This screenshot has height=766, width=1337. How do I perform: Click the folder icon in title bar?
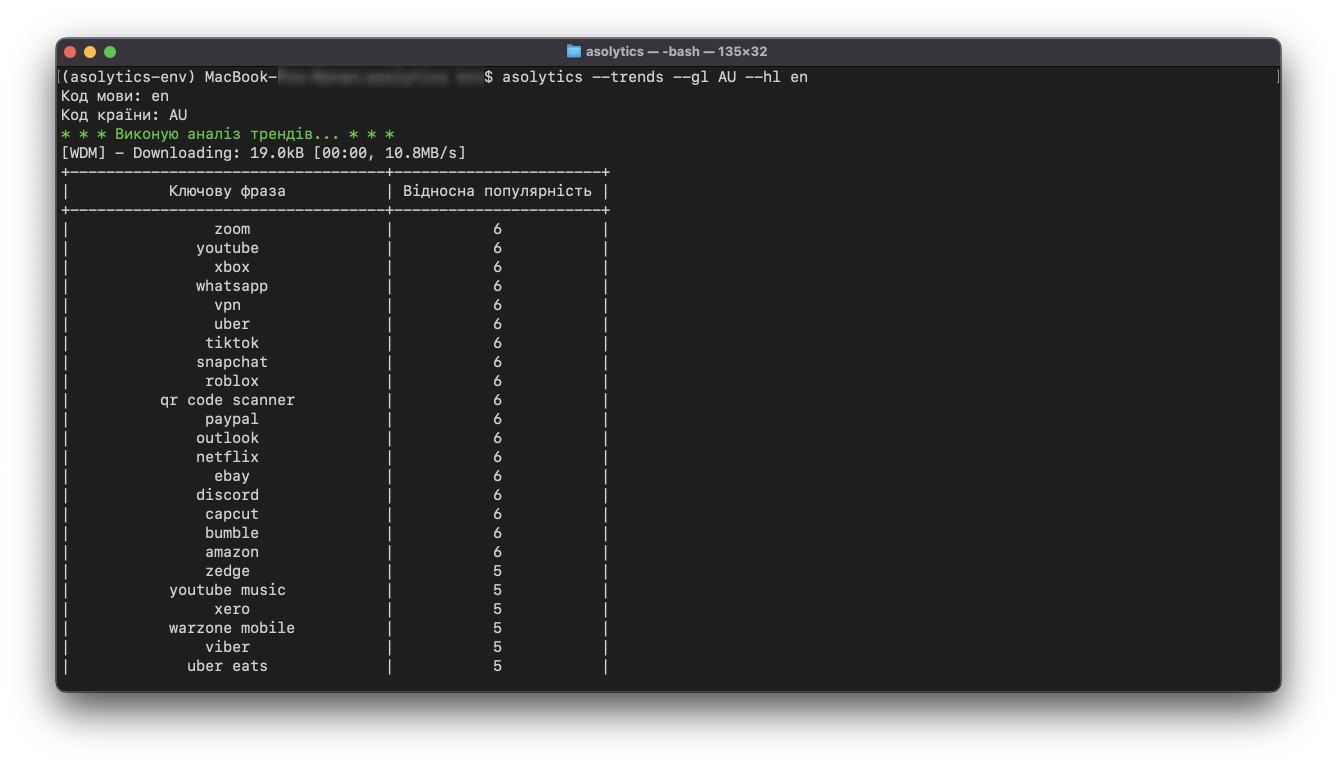coord(574,51)
